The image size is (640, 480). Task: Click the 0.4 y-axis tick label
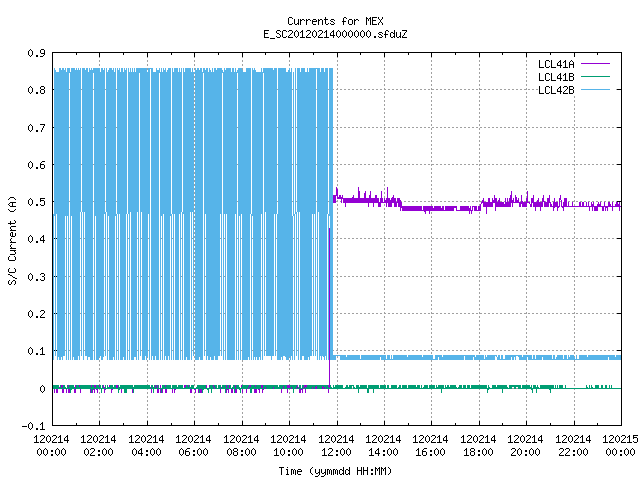point(36,239)
